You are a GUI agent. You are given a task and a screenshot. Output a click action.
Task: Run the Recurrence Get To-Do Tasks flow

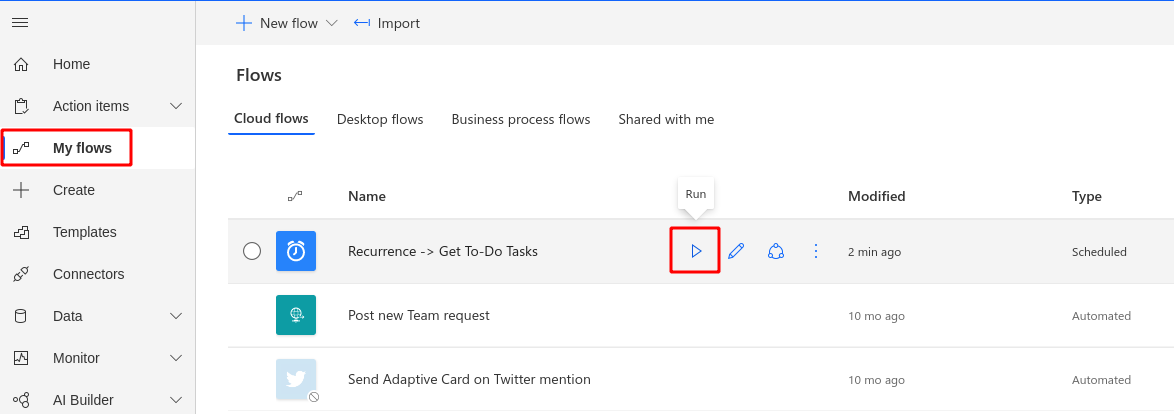pyautogui.click(x=696, y=251)
